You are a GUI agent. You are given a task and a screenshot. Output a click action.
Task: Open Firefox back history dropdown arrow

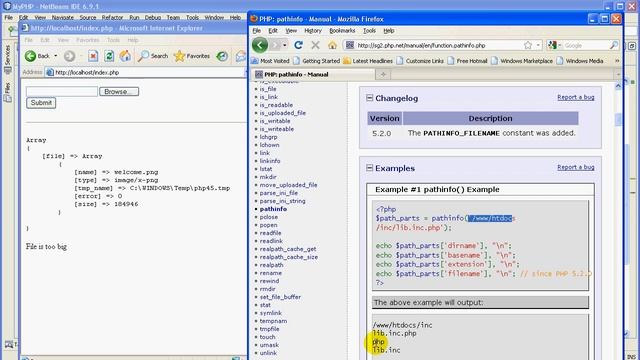284,45
